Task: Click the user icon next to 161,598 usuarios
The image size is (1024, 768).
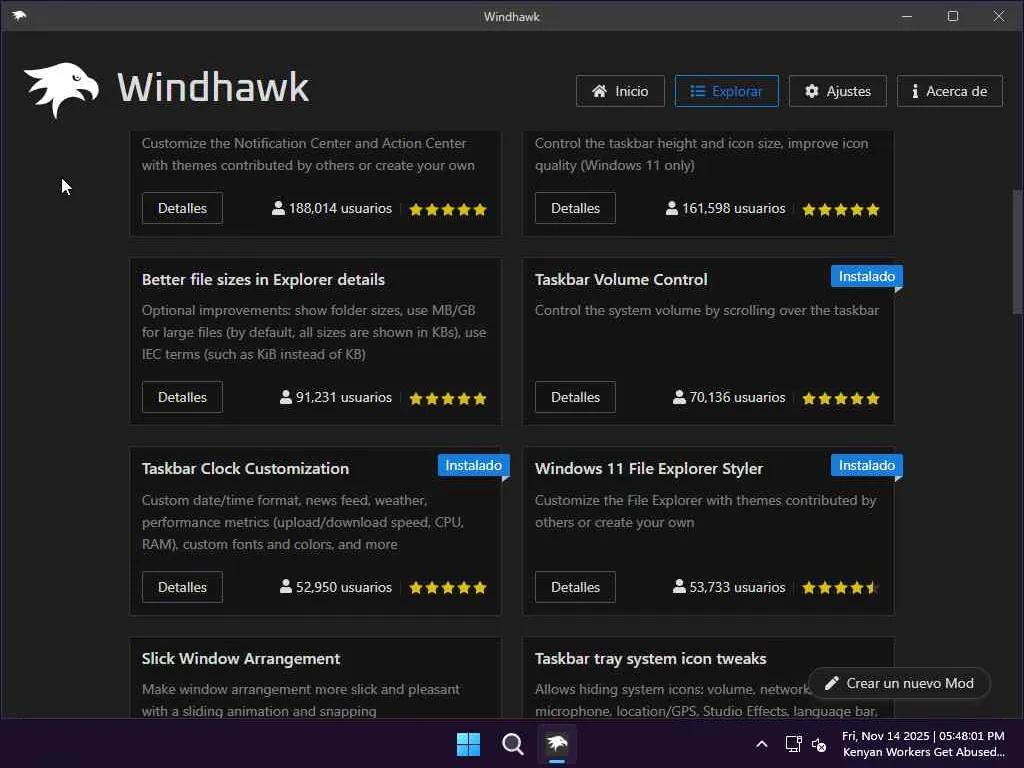Action: [x=672, y=208]
